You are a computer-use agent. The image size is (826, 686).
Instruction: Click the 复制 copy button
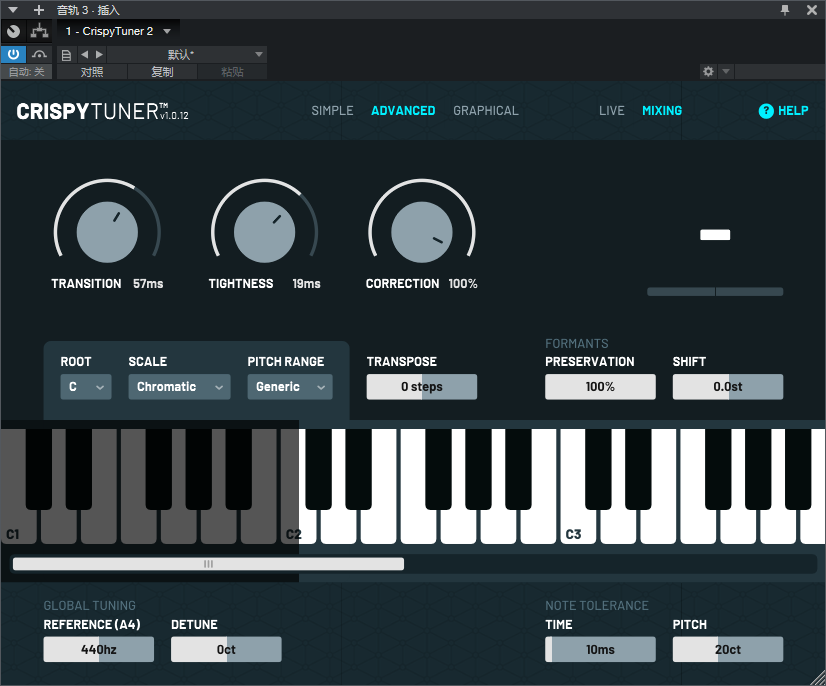click(162, 72)
